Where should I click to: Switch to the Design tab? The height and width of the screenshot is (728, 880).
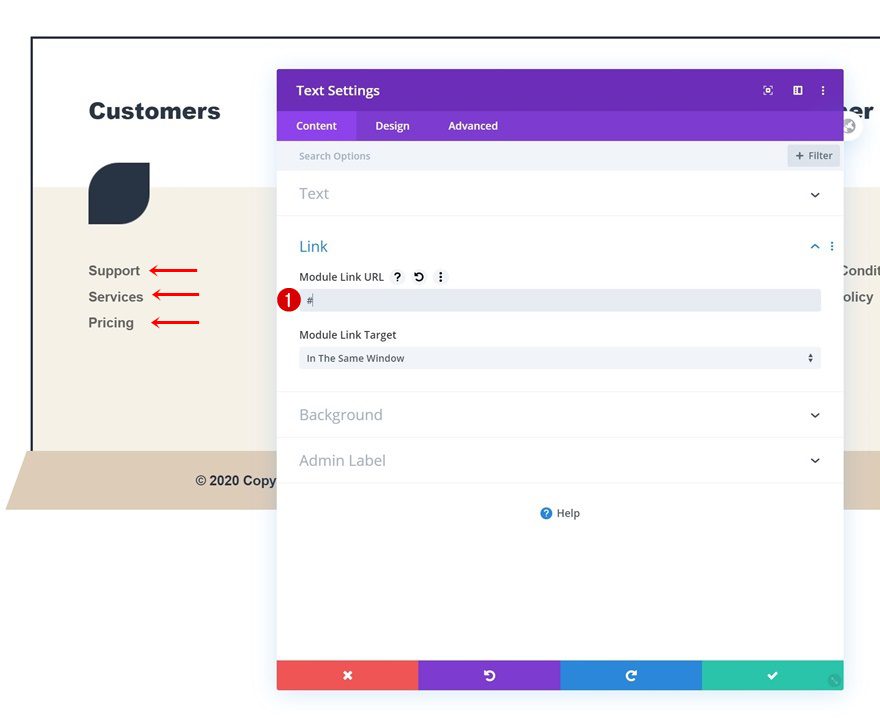(x=392, y=126)
